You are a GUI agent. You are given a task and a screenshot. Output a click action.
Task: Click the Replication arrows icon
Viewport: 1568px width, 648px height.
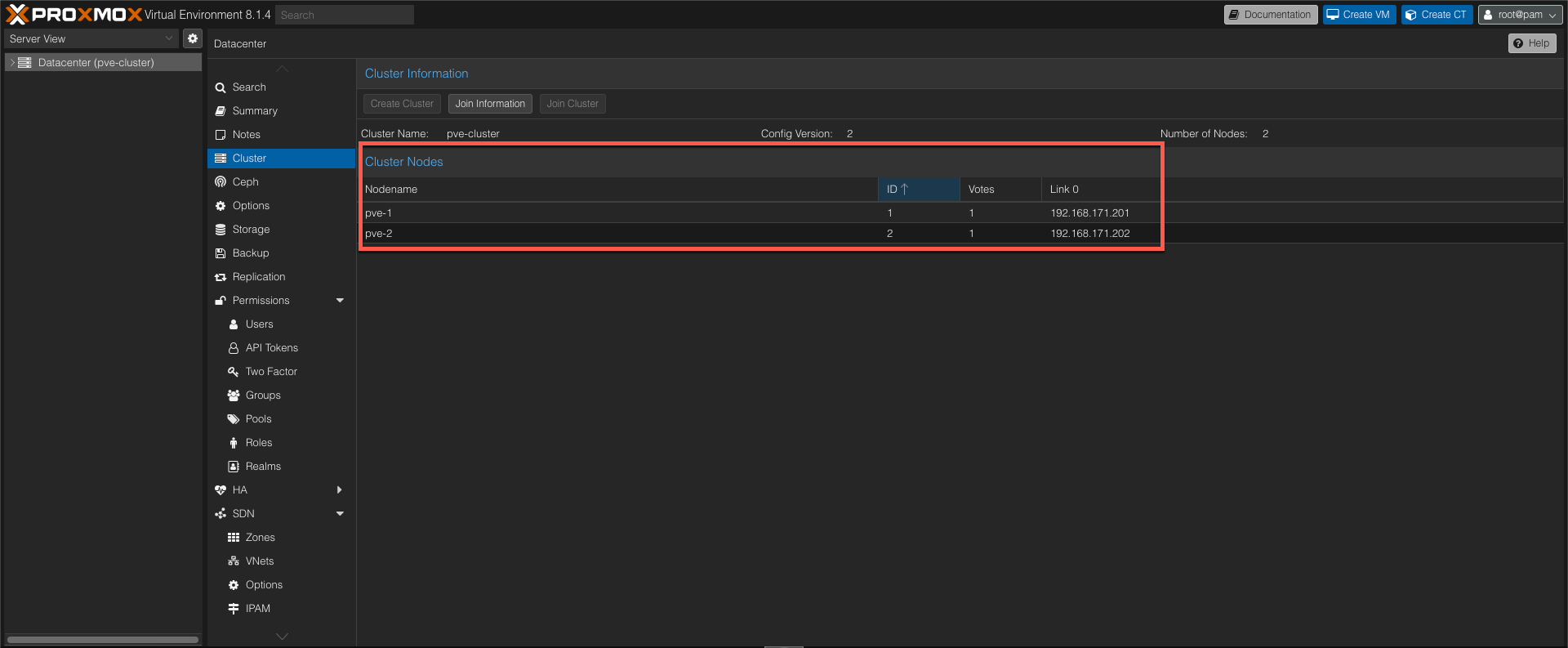[220, 277]
